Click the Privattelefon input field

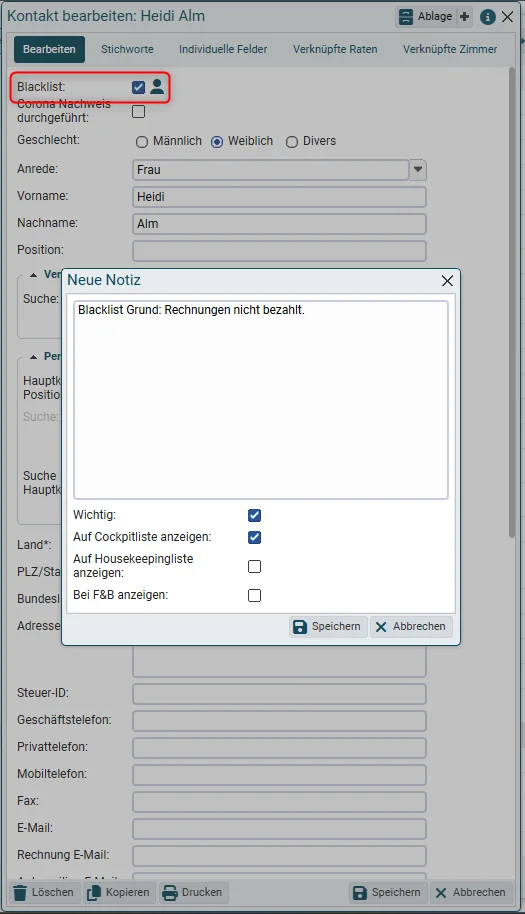[280, 748]
